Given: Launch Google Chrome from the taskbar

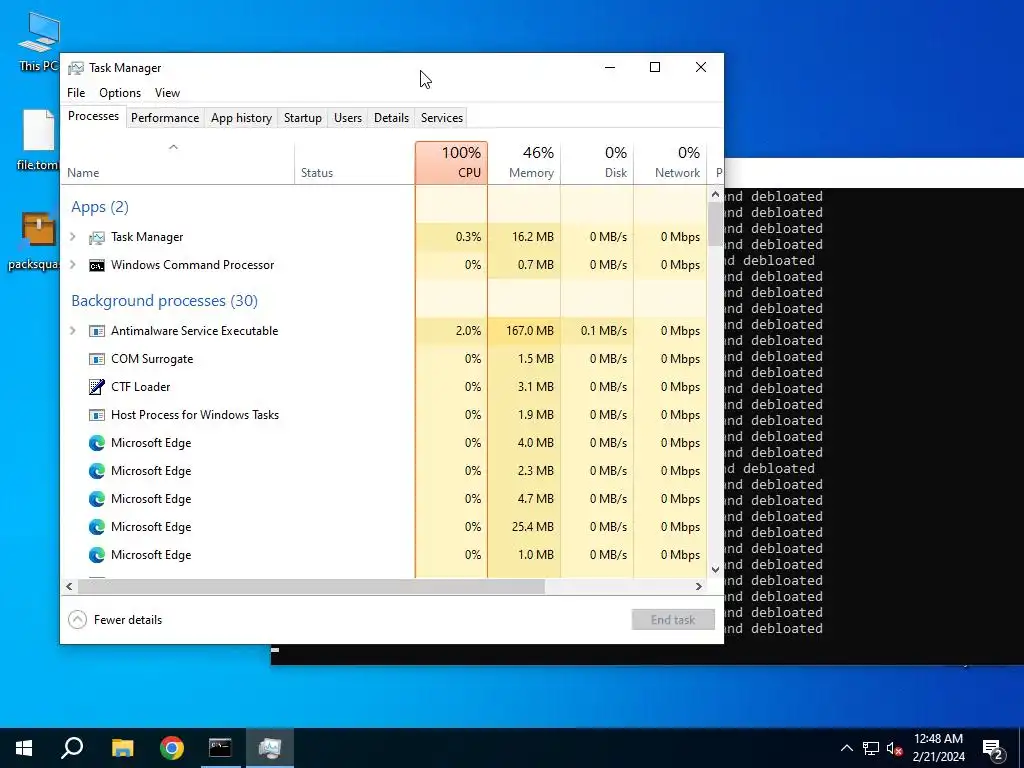Looking at the screenshot, I should [x=172, y=748].
